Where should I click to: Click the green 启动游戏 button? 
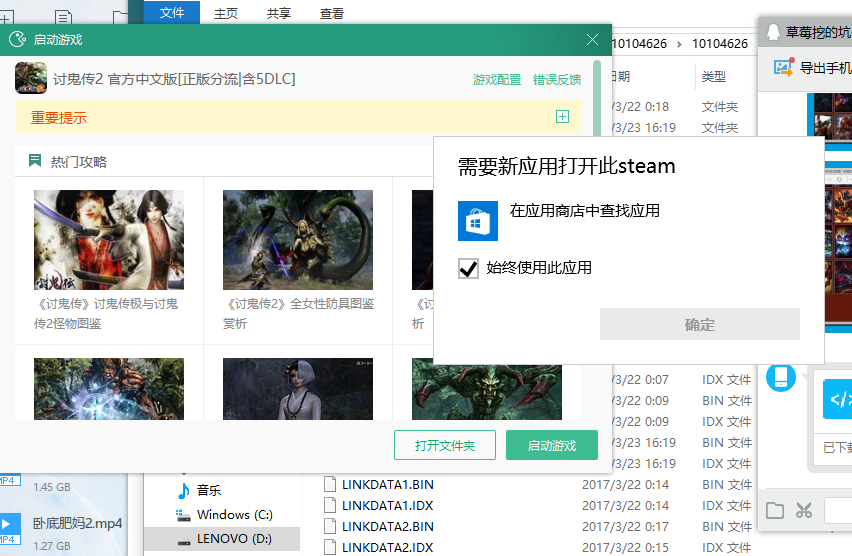click(x=552, y=445)
